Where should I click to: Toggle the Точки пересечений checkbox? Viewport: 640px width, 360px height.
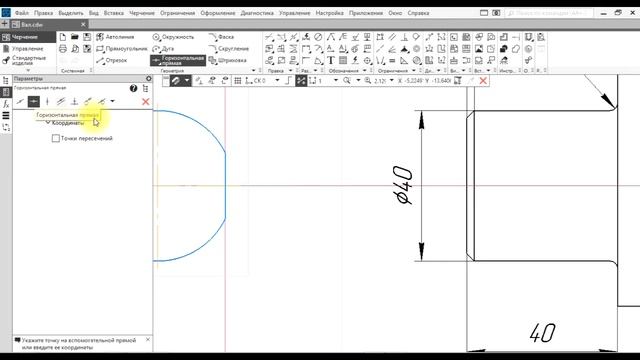(56, 138)
